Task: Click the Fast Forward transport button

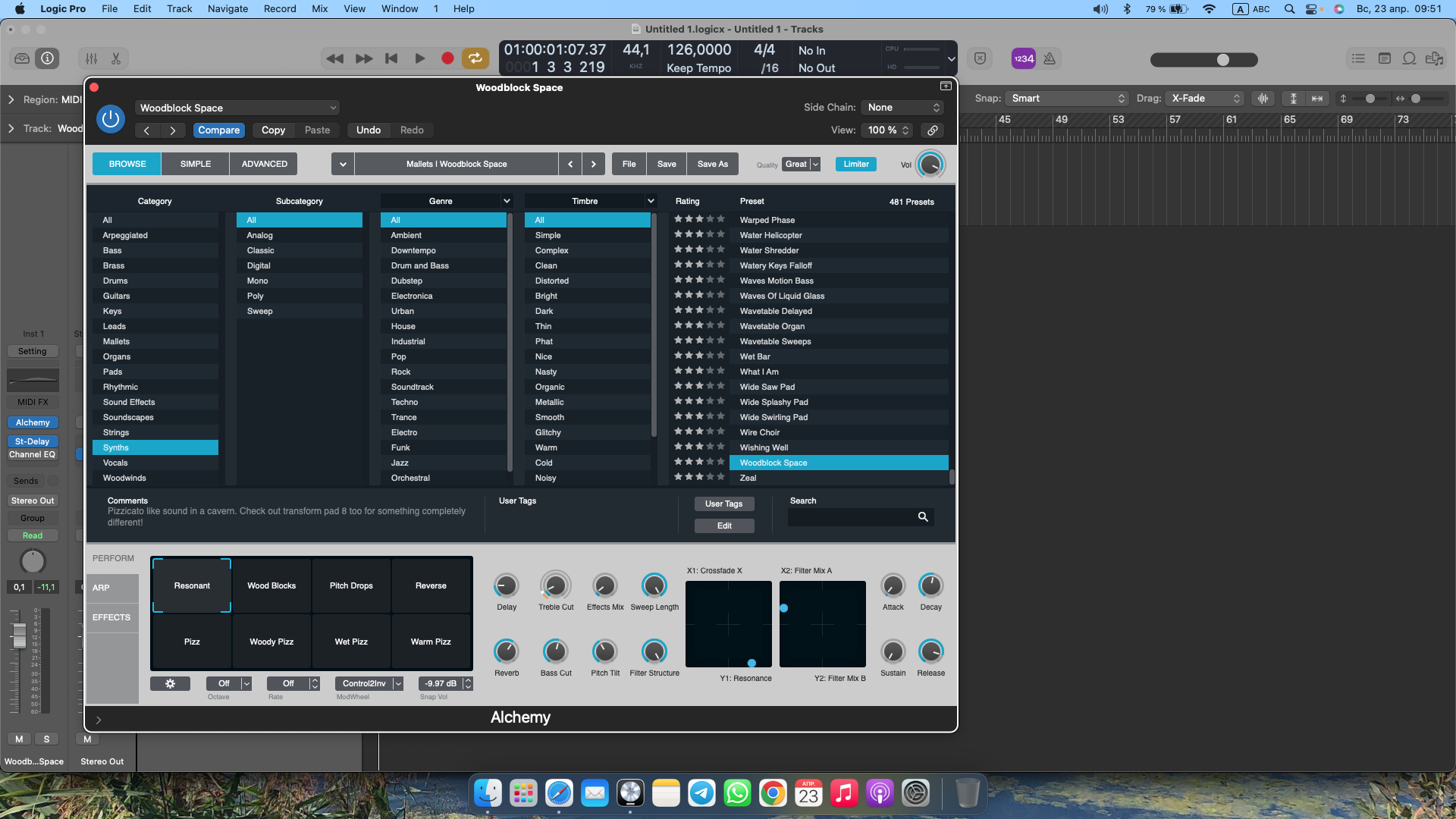Action: pos(363,58)
